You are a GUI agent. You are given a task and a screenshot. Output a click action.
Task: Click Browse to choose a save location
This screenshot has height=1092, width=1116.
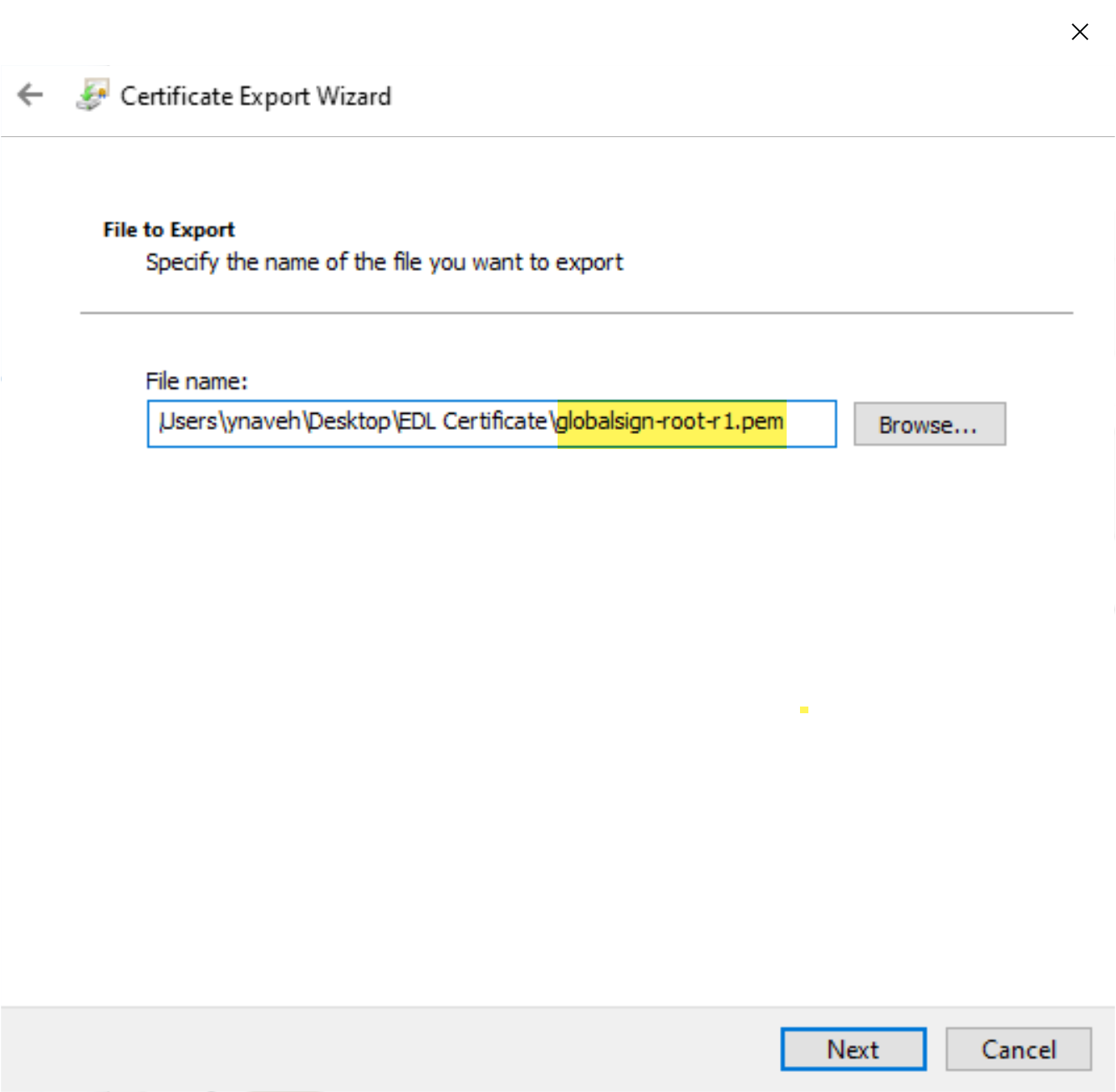tap(929, 424)
